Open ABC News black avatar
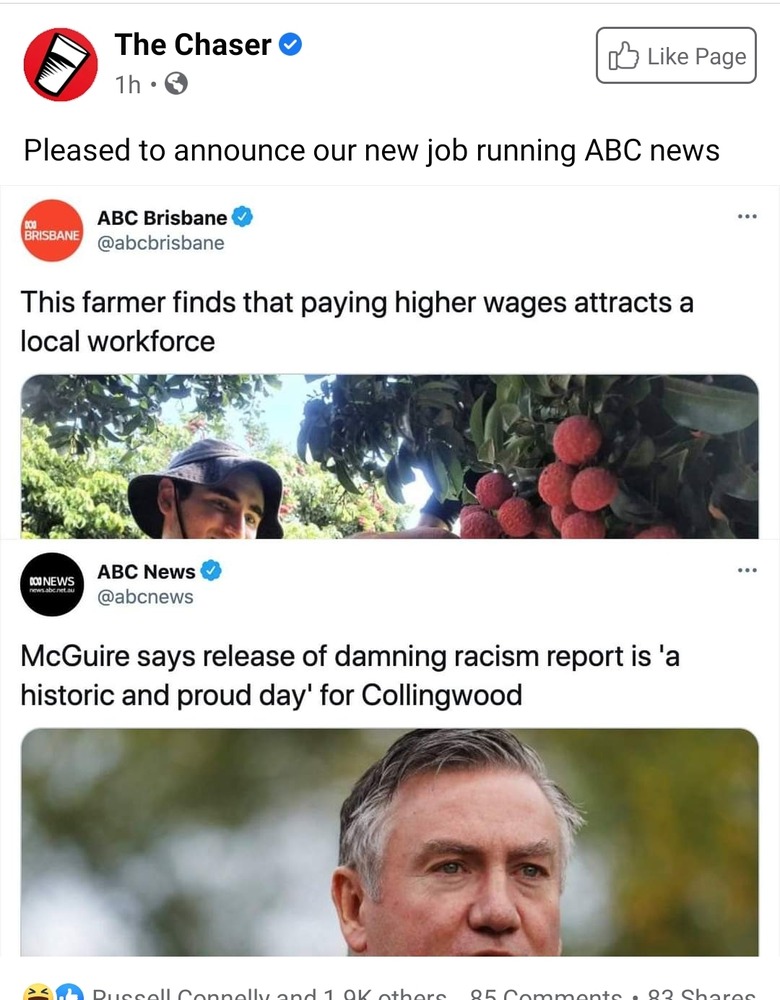Screen dimensions: 780x1000 (x=52, y=584)
